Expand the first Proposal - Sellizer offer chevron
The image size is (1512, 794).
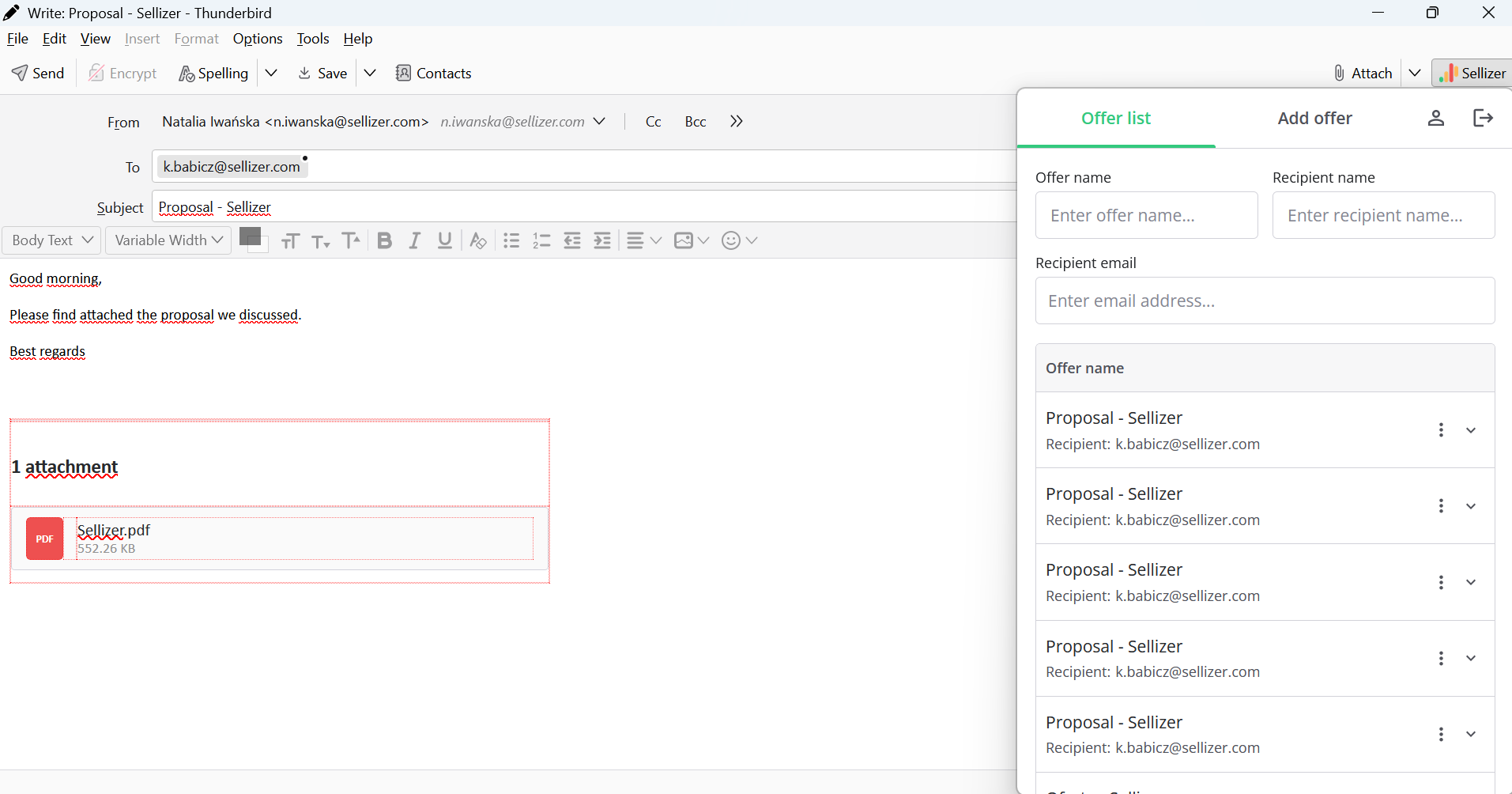coord(1471,430)
